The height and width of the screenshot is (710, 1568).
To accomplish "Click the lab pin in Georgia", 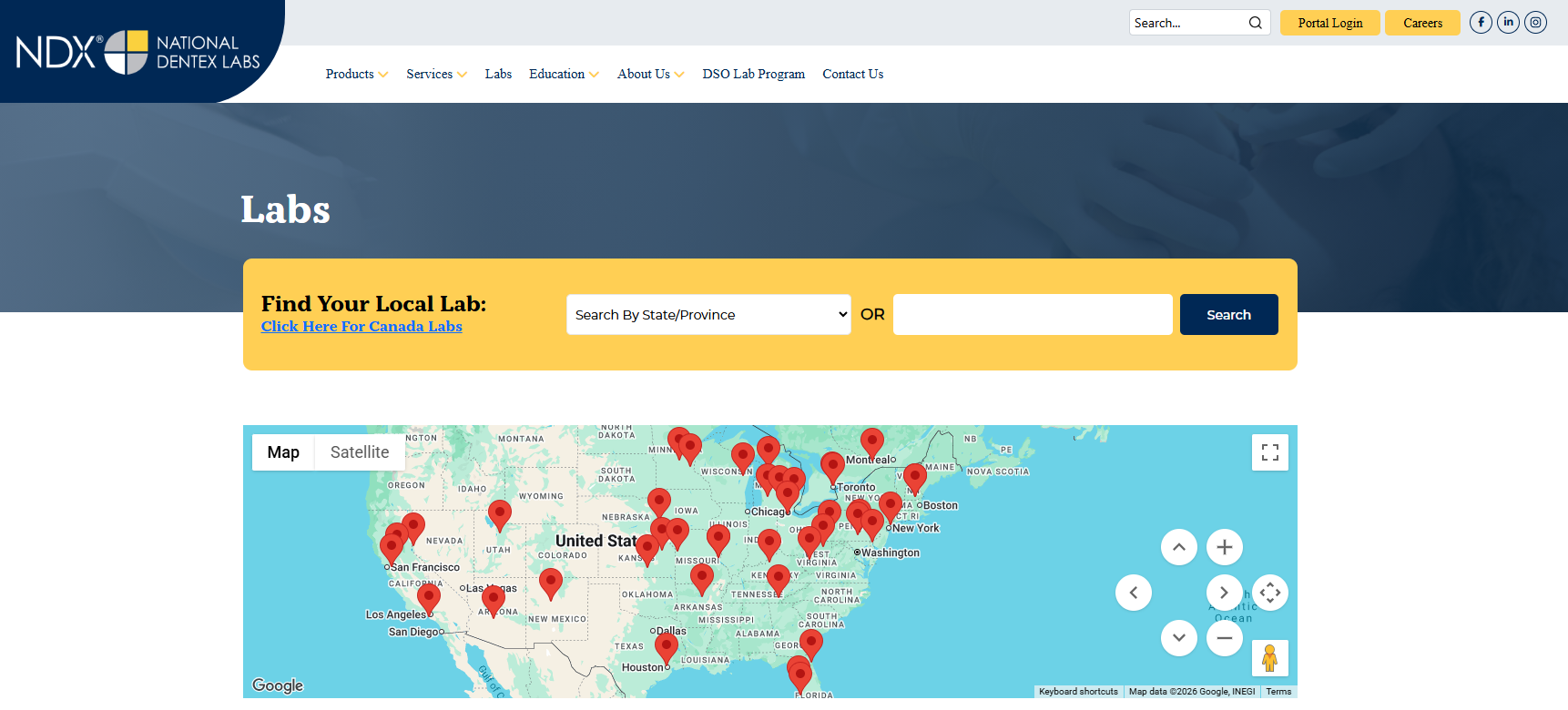I will click(811, 644).
